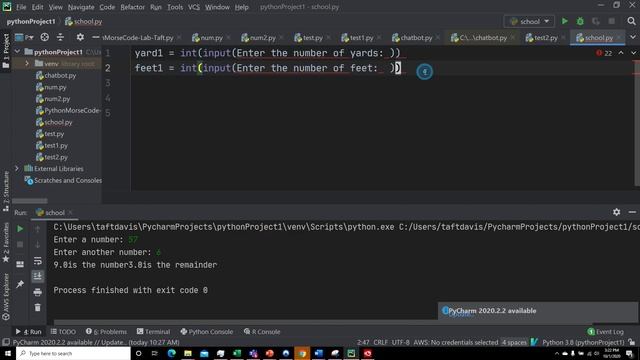Print console output with printer icon
Viewport: 640px width, 360px height.
(x=38, y=292)
